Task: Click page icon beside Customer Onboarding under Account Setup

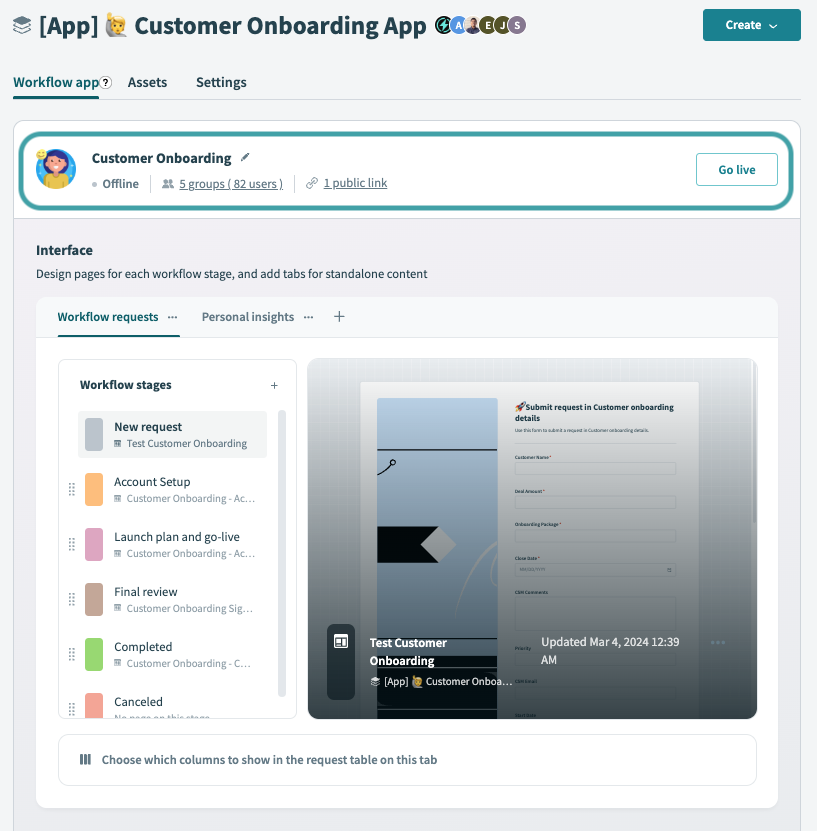Action: [x=118, y=499]
